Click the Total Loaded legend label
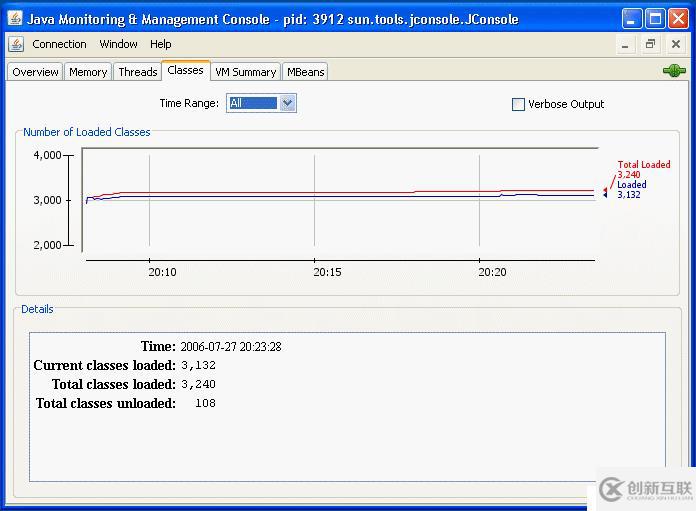Image resolution: width=696 pixels, height=511 pixels. [644, 164]
